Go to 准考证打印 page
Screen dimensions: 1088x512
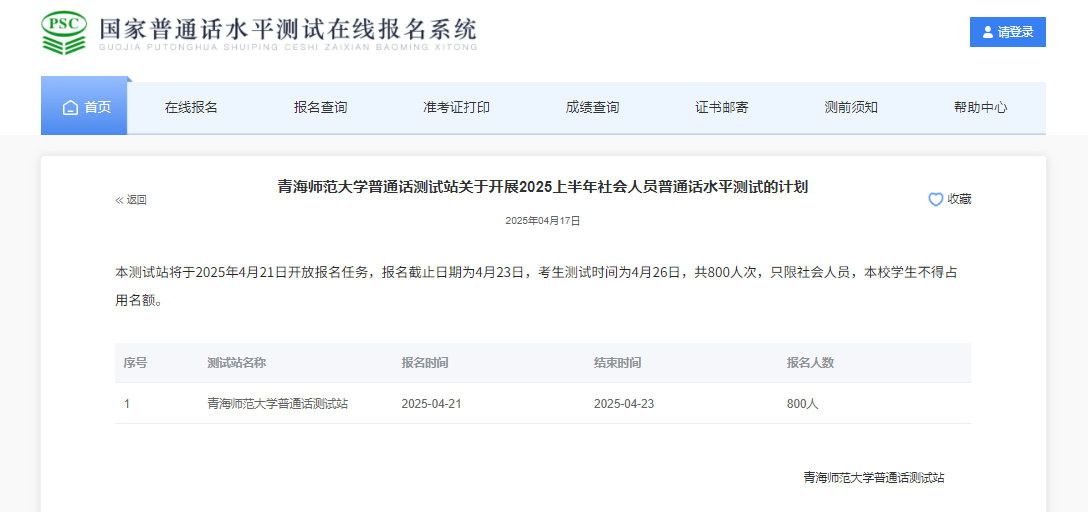click(x=457, y=108)
